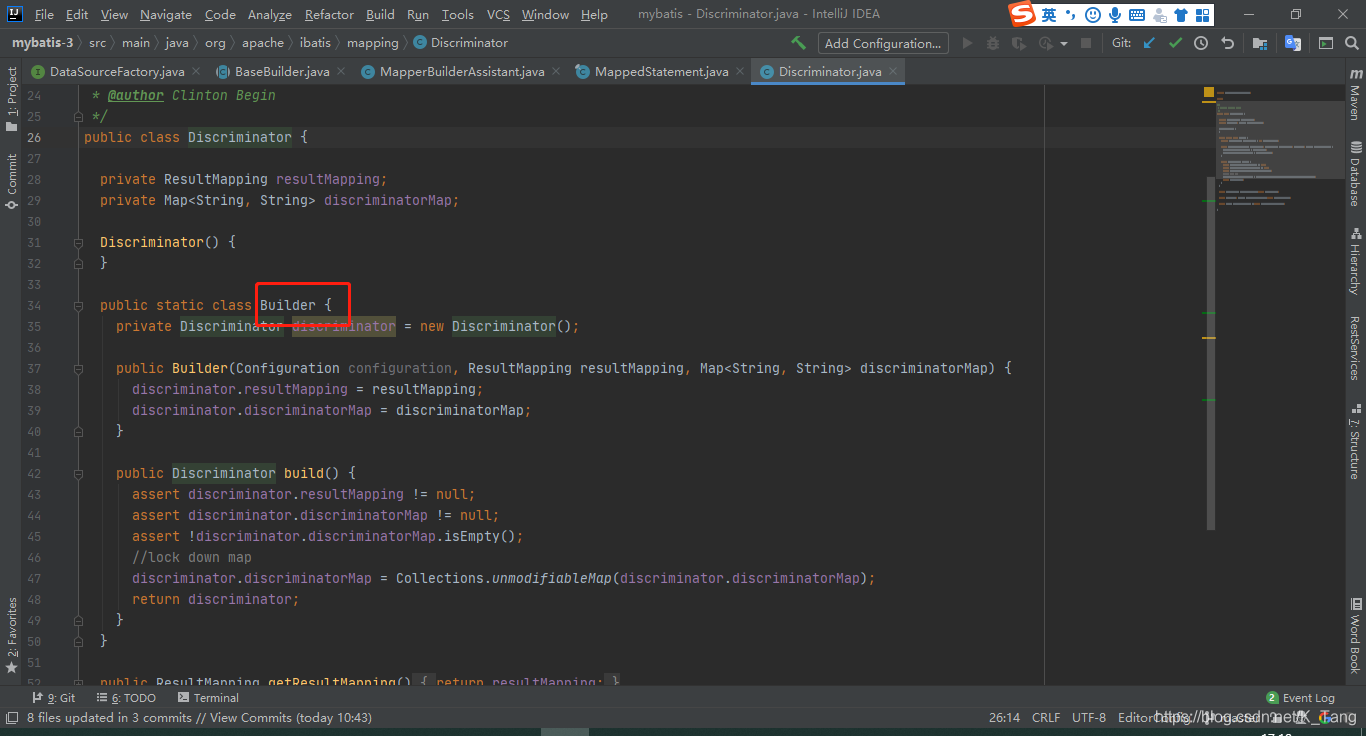
Task: Switch to DataSourceFactory.java tab
Action: click(117, 72)
